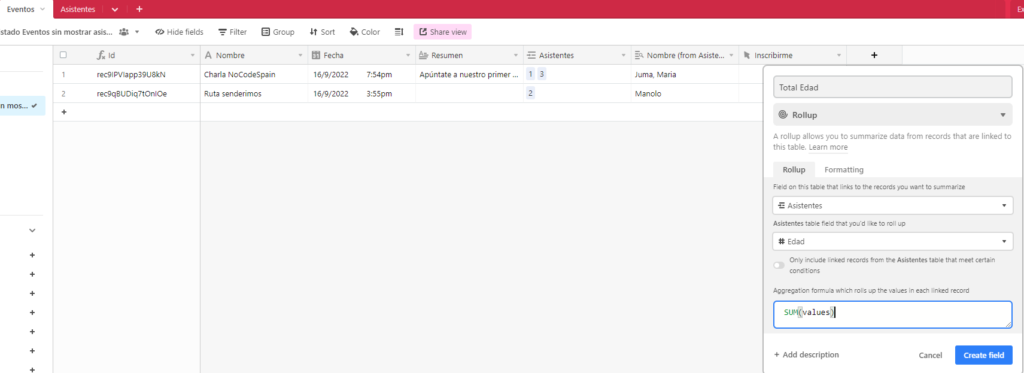Click the Nombre lookup field icon
The image size is (1024, 373).
point(639,56)
